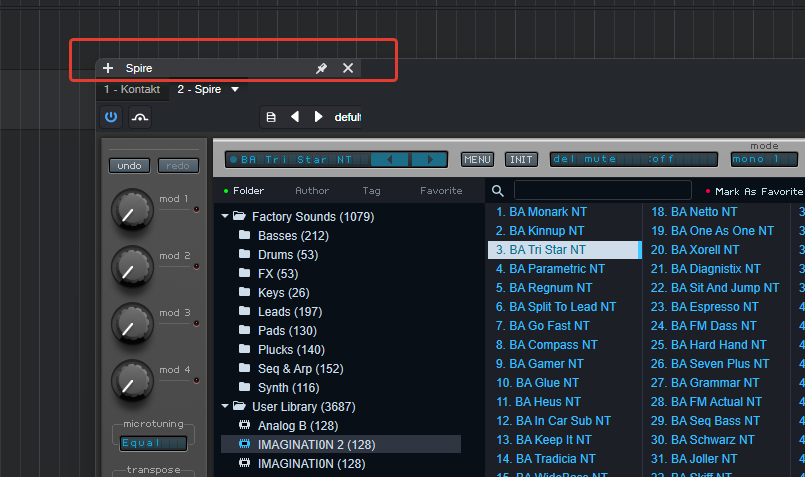Select the Analog B (128) bank

pos(298,426)
